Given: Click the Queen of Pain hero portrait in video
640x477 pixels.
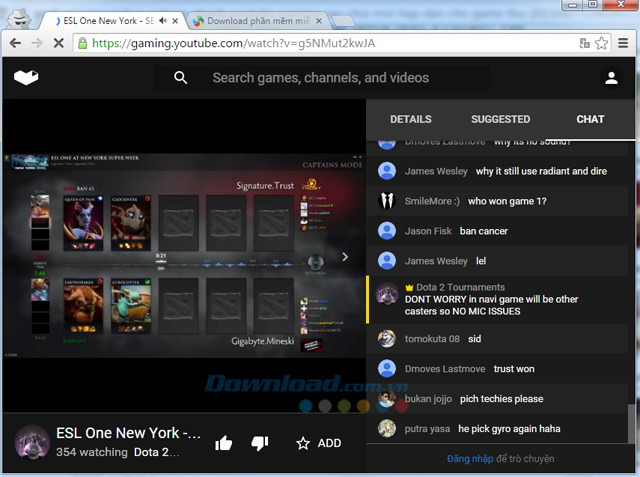Looking at the screenshot, I should [83, 223].
